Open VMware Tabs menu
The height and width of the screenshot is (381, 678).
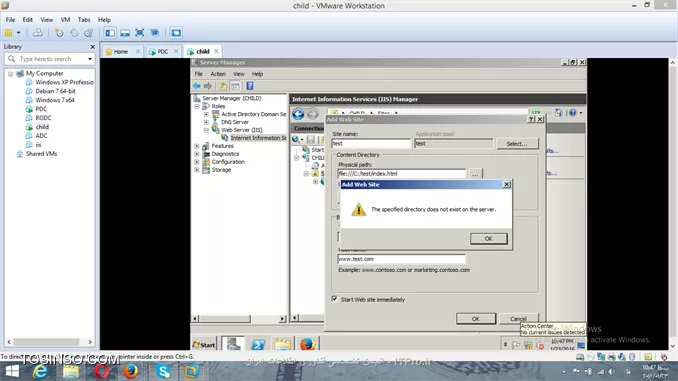(84, 19)
